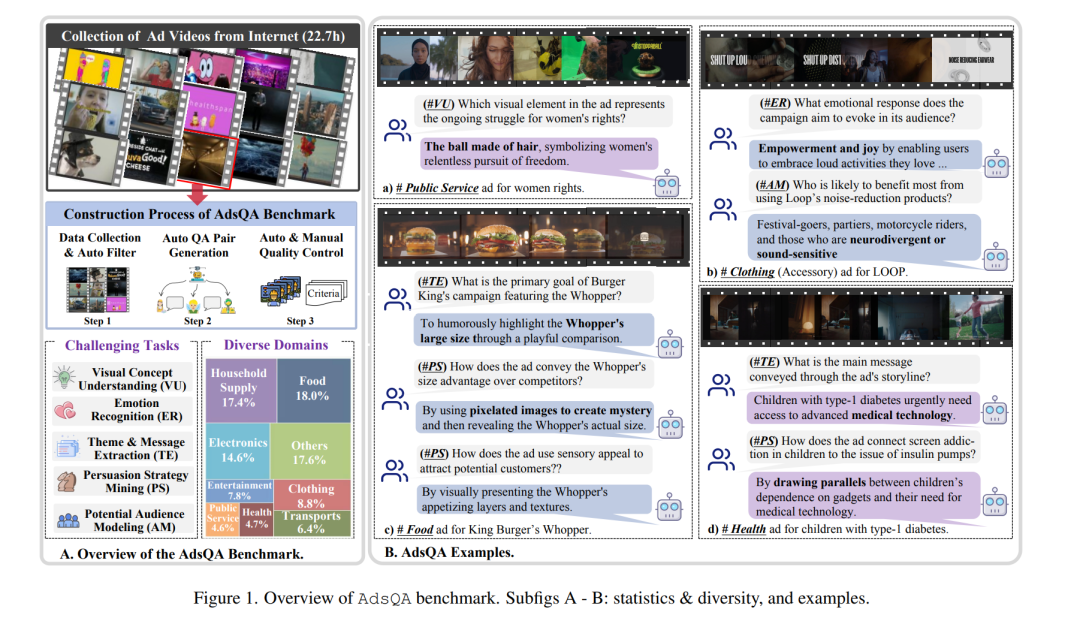Screen dimensions: 1080x627
Task: Select the Step 2 QA generation diagram
Action: (x=198, y=292)
